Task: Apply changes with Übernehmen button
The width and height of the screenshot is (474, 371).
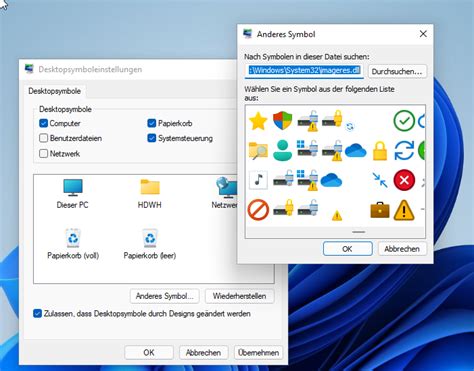Action: [258, 353]
